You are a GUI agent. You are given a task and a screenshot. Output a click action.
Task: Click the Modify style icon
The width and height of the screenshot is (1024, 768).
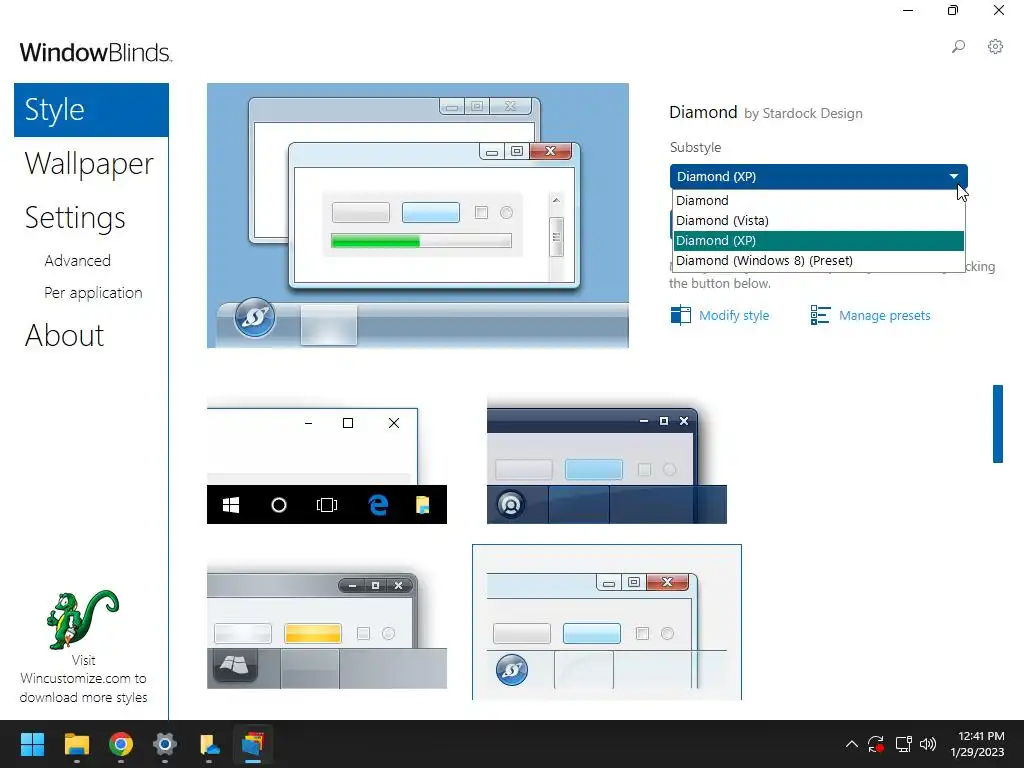point(680,315)
